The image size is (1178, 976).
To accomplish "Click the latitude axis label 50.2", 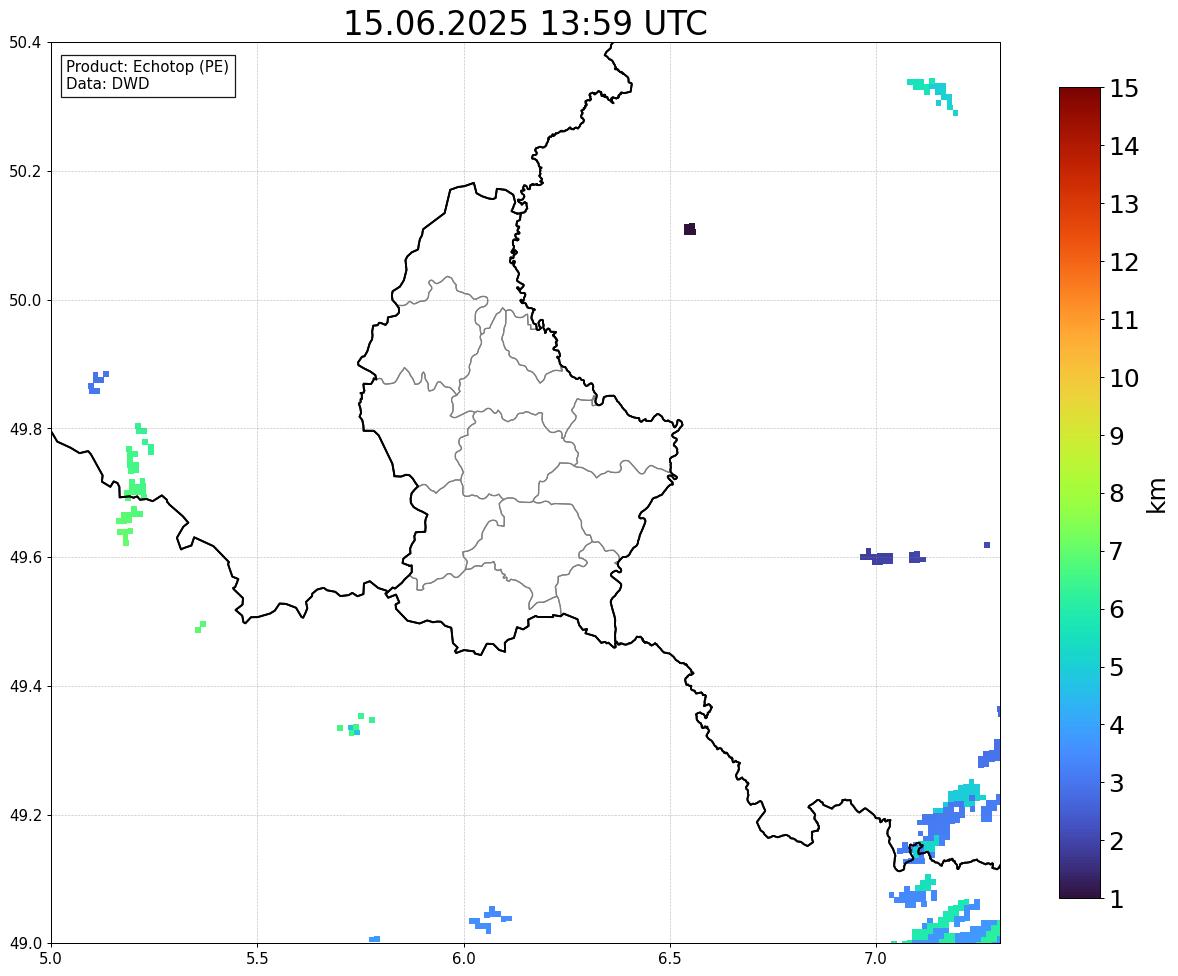I will [x=25, y=171].
